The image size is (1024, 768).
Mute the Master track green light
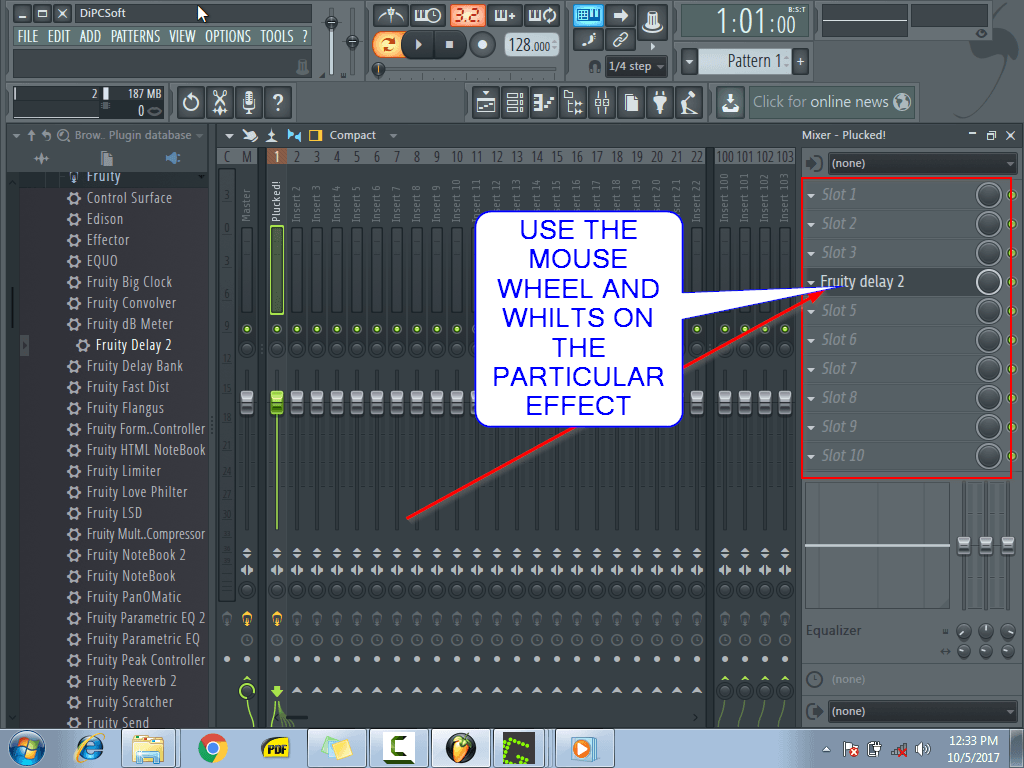[247, 328]
